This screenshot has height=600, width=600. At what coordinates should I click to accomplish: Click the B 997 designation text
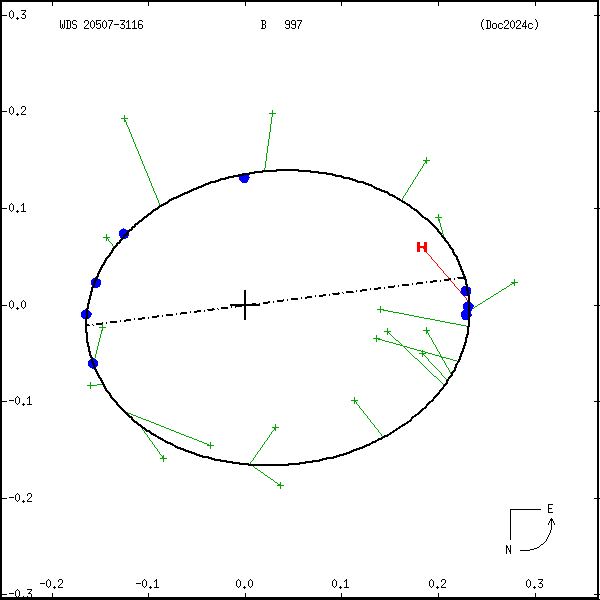click(282, 25)
